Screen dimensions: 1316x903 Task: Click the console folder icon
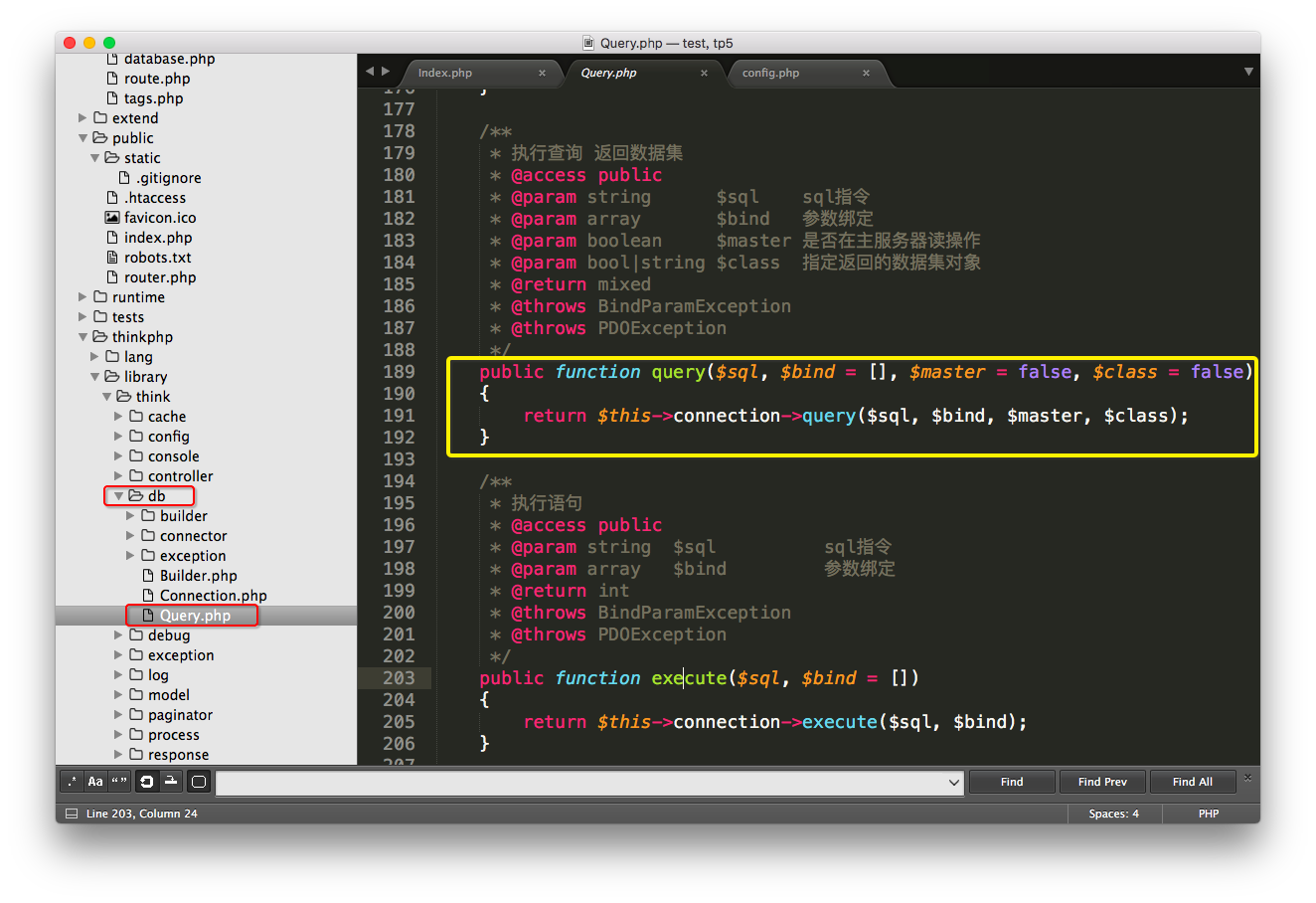pos(136,455)
